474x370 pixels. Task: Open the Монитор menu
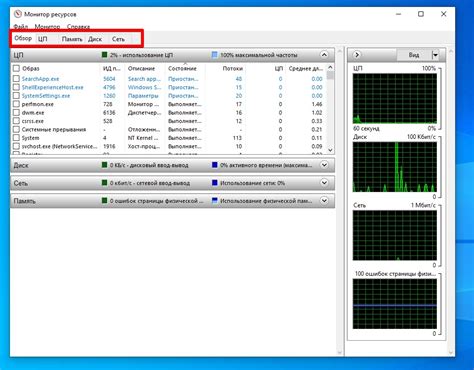coord(47,27)
